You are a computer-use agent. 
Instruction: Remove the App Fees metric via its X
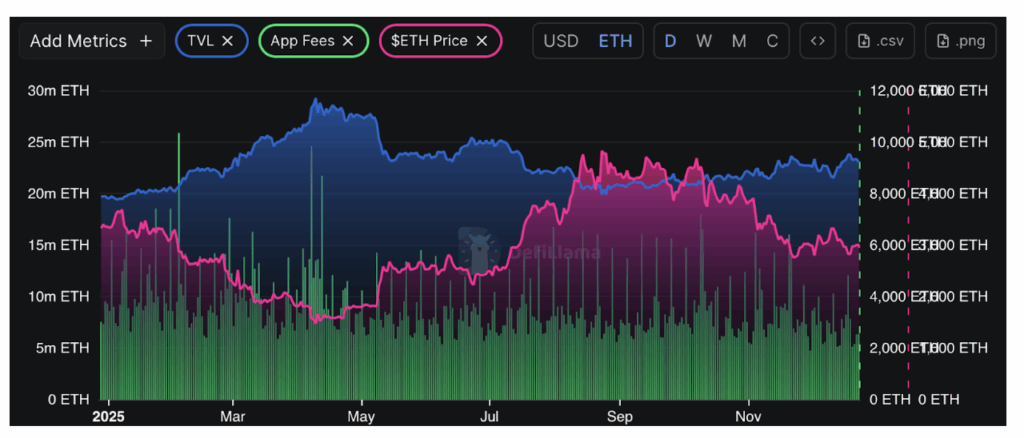pos(348,41)
